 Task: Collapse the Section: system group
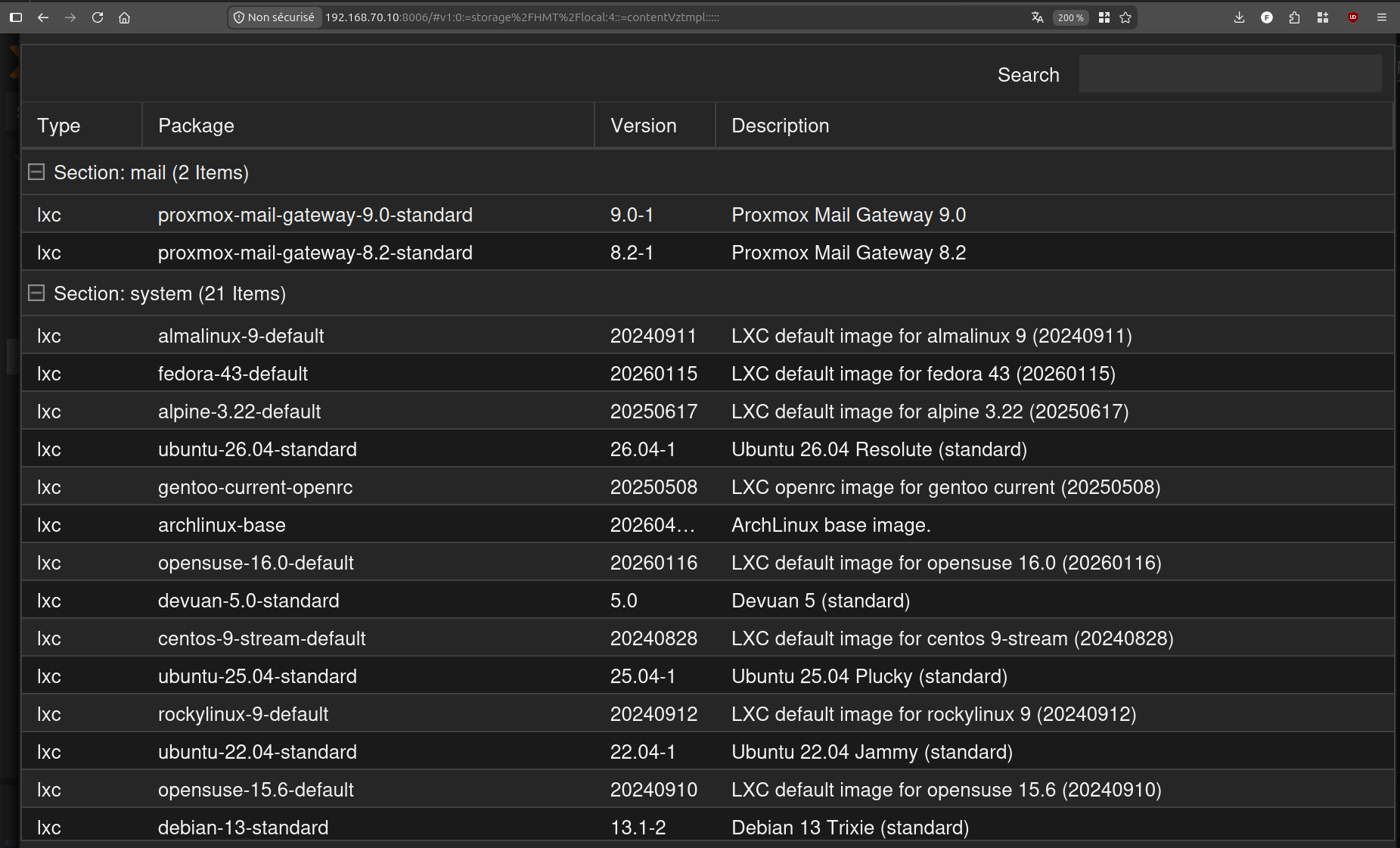point(36,294)
